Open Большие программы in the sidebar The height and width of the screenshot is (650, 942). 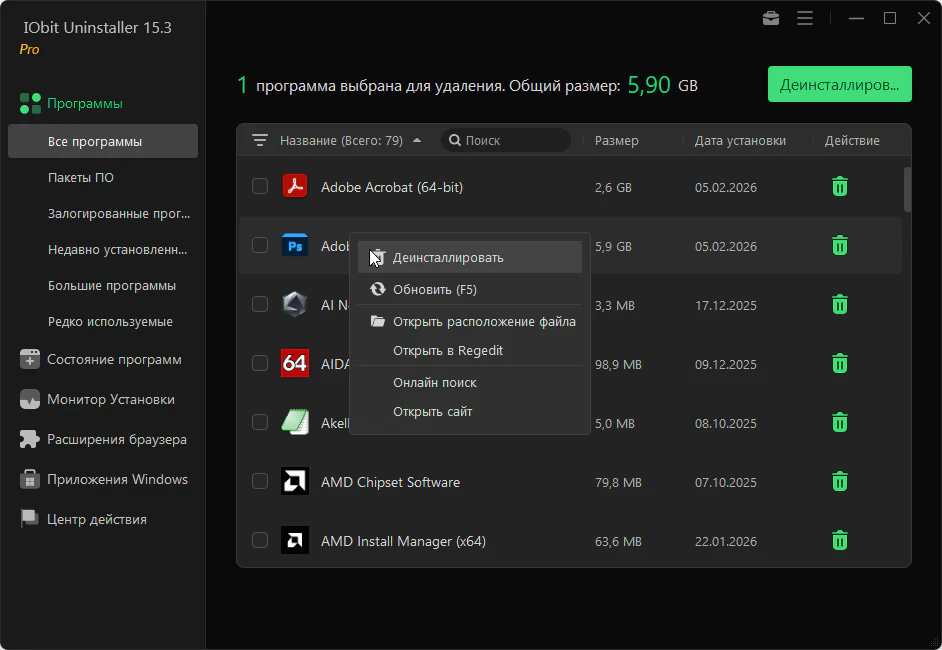click(x=111, y=285)
